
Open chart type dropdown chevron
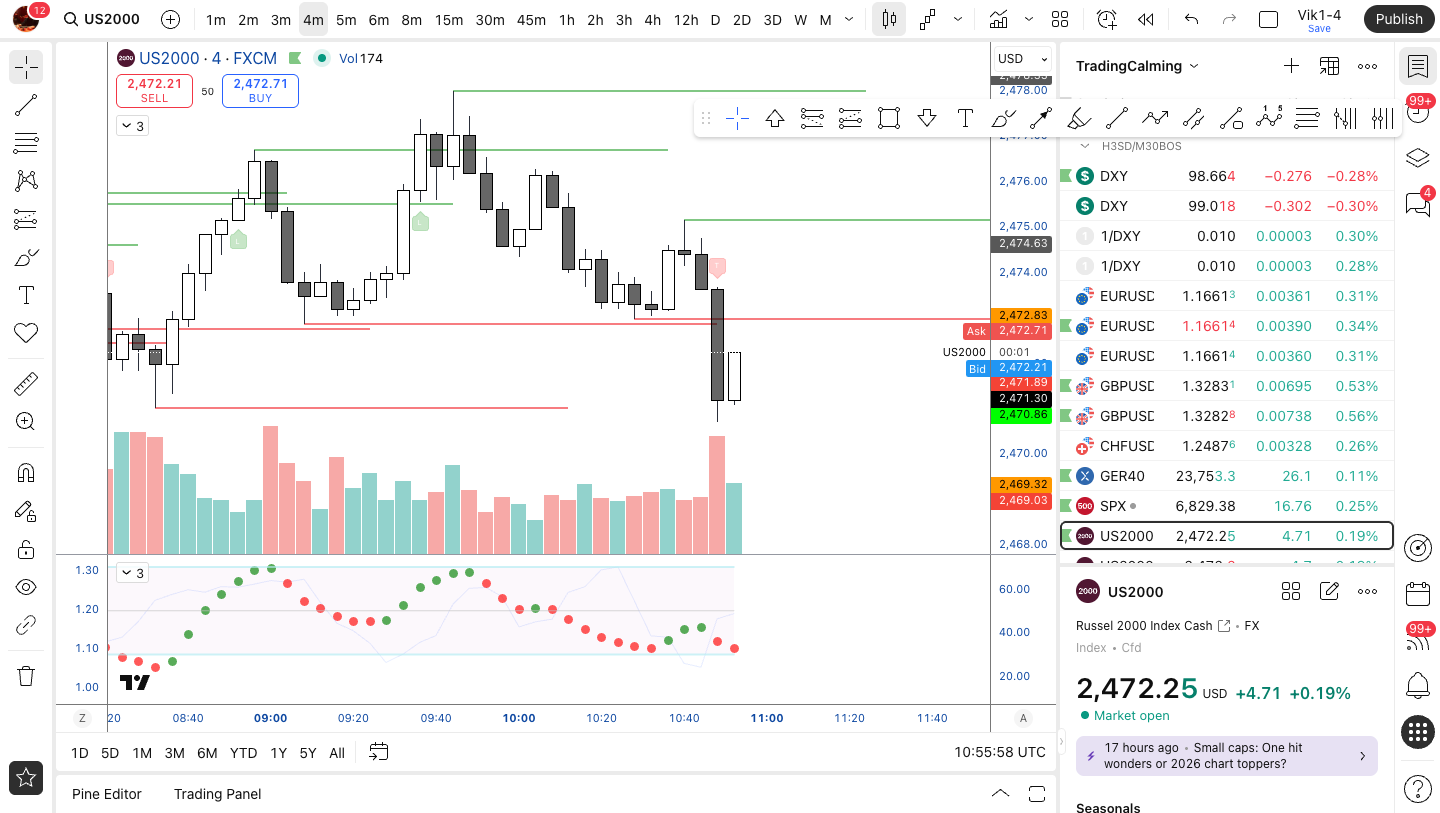point(958,19)
